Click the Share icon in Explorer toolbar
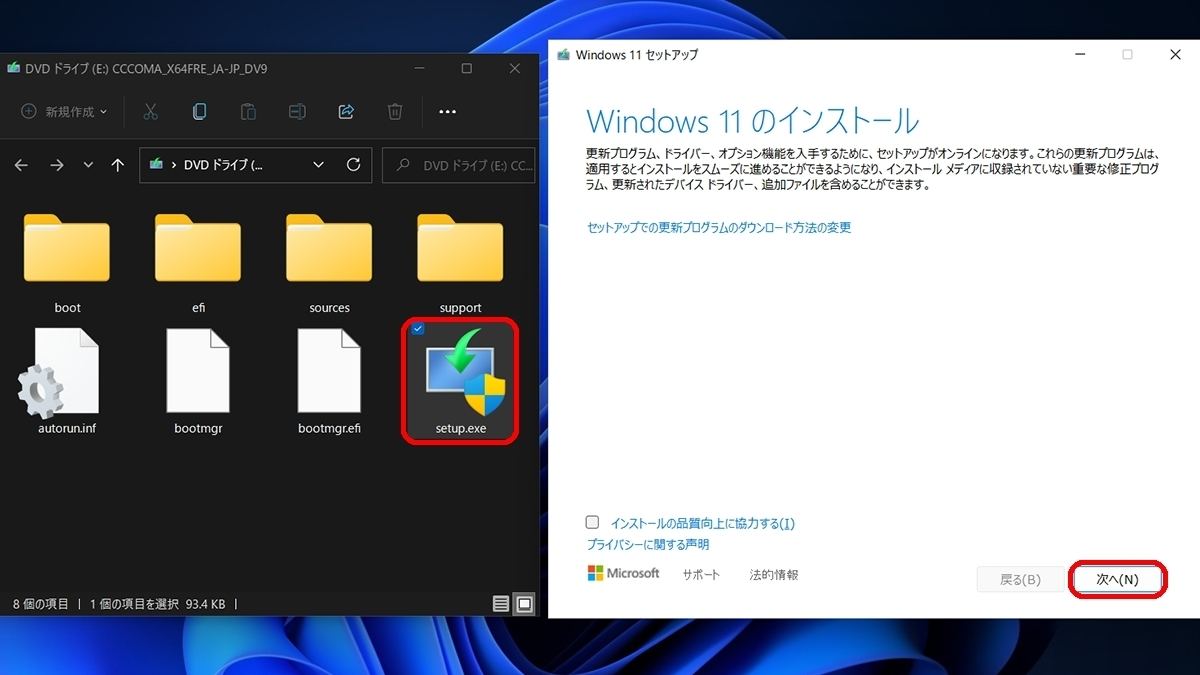This screenshot has height=675, width=1200. pos(346,112)
